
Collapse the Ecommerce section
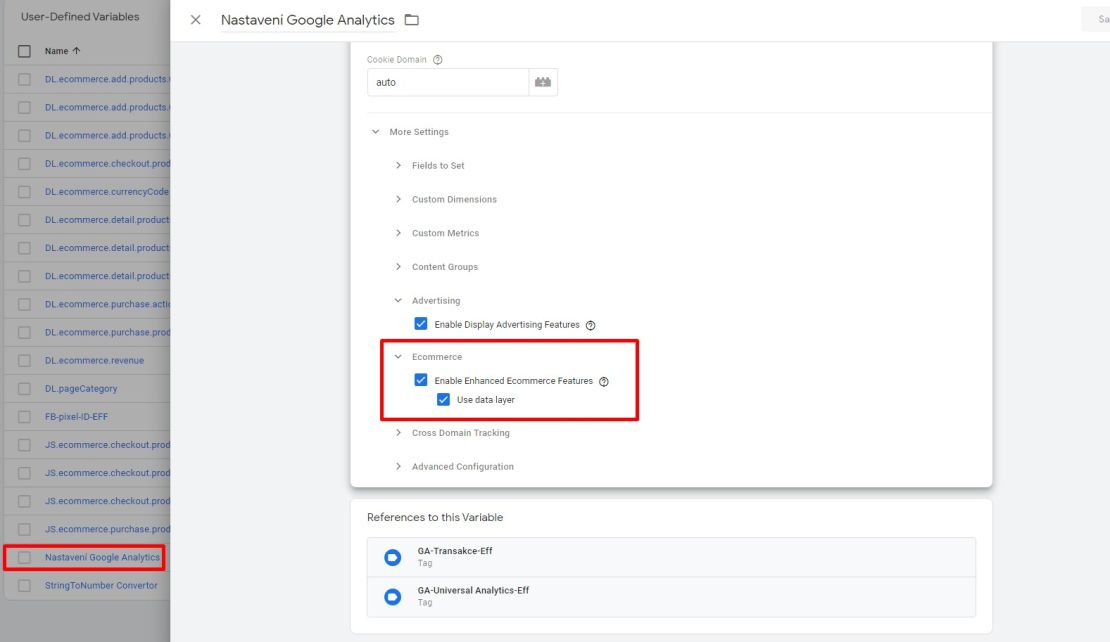[398, 357]
